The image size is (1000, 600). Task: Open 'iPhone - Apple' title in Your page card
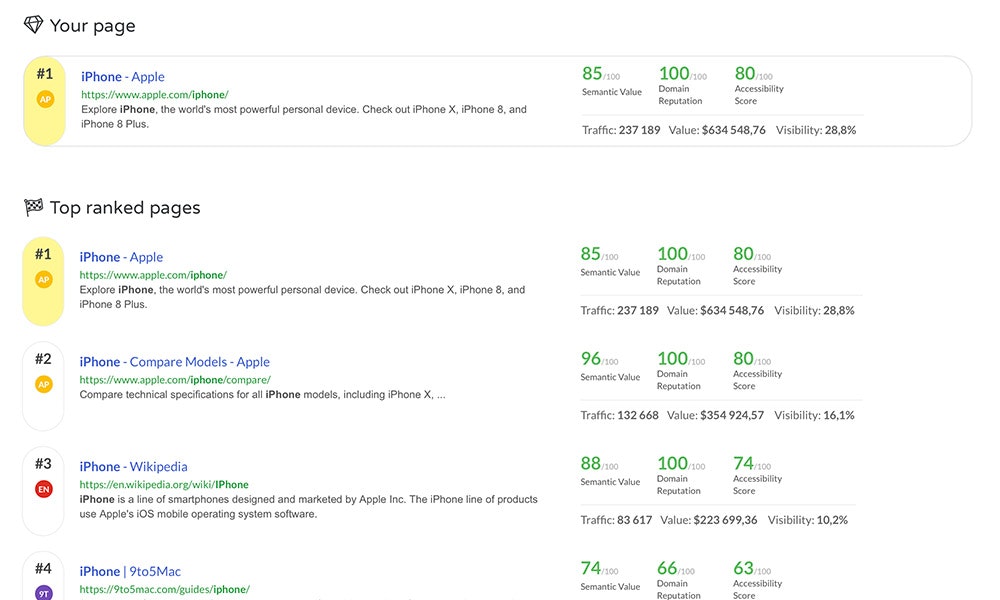click(x=123, y=77)
